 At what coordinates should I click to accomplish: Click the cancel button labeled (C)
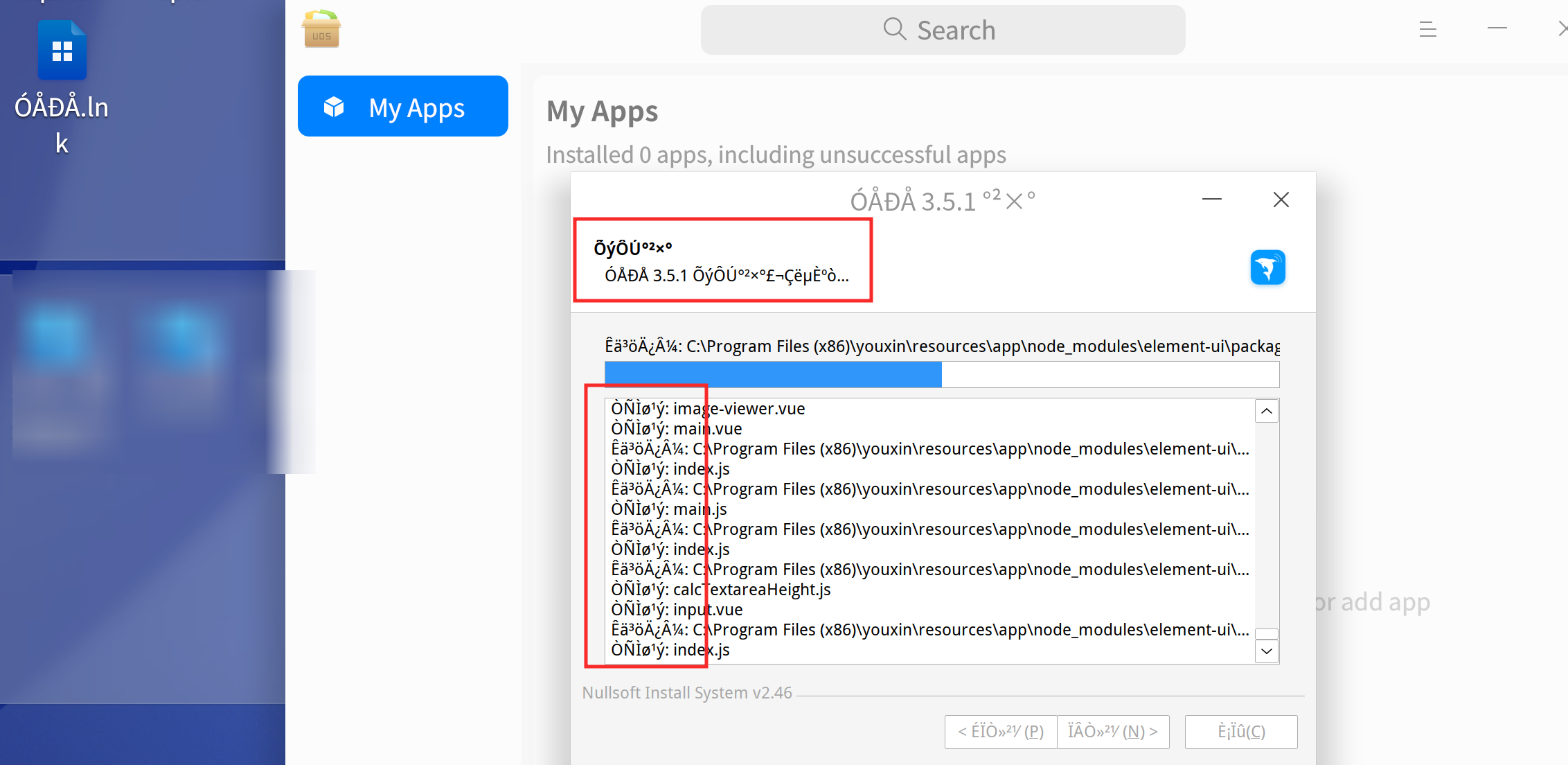coord(1241,732)
